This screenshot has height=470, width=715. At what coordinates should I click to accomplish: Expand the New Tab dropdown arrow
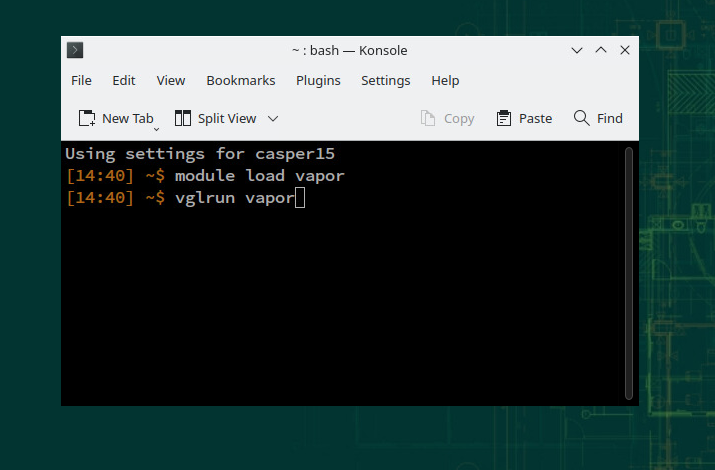click(156, 128)
